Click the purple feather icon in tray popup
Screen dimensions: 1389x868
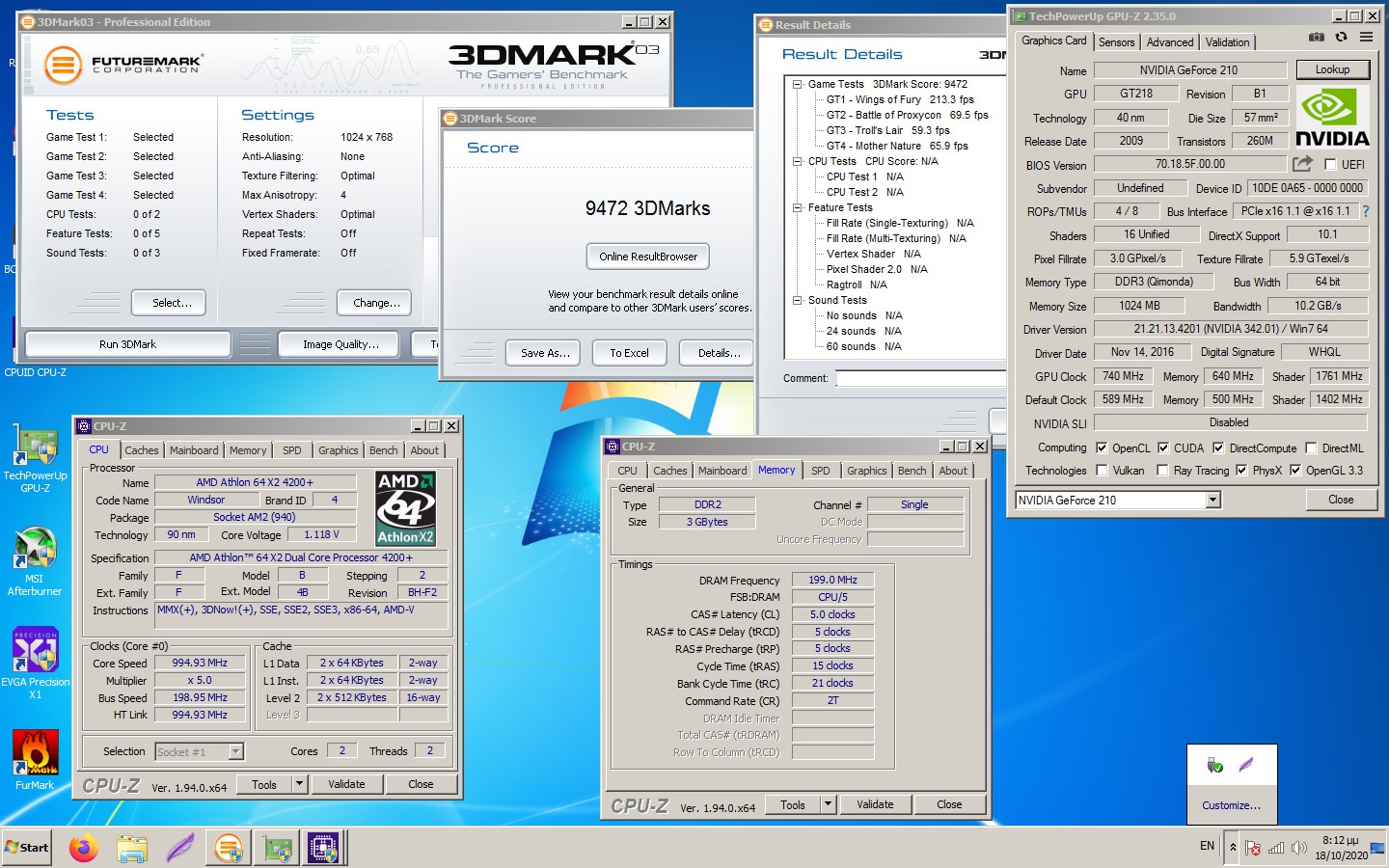[1246, 766]
